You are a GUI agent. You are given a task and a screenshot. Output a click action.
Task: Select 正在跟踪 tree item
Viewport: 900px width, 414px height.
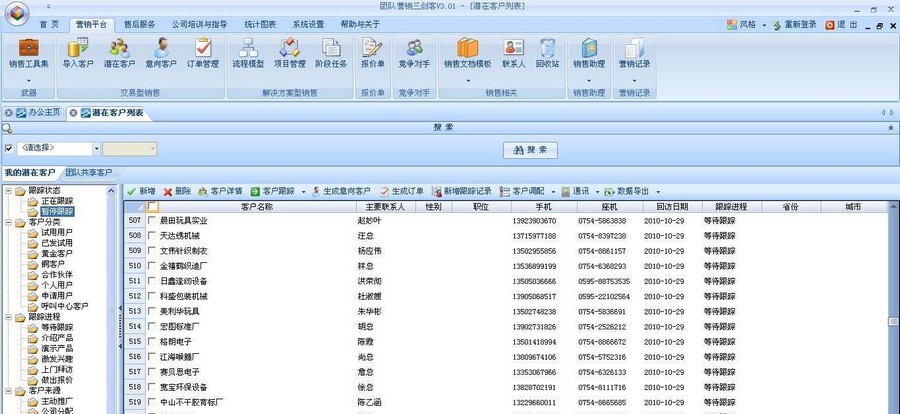tap(57, 201)
